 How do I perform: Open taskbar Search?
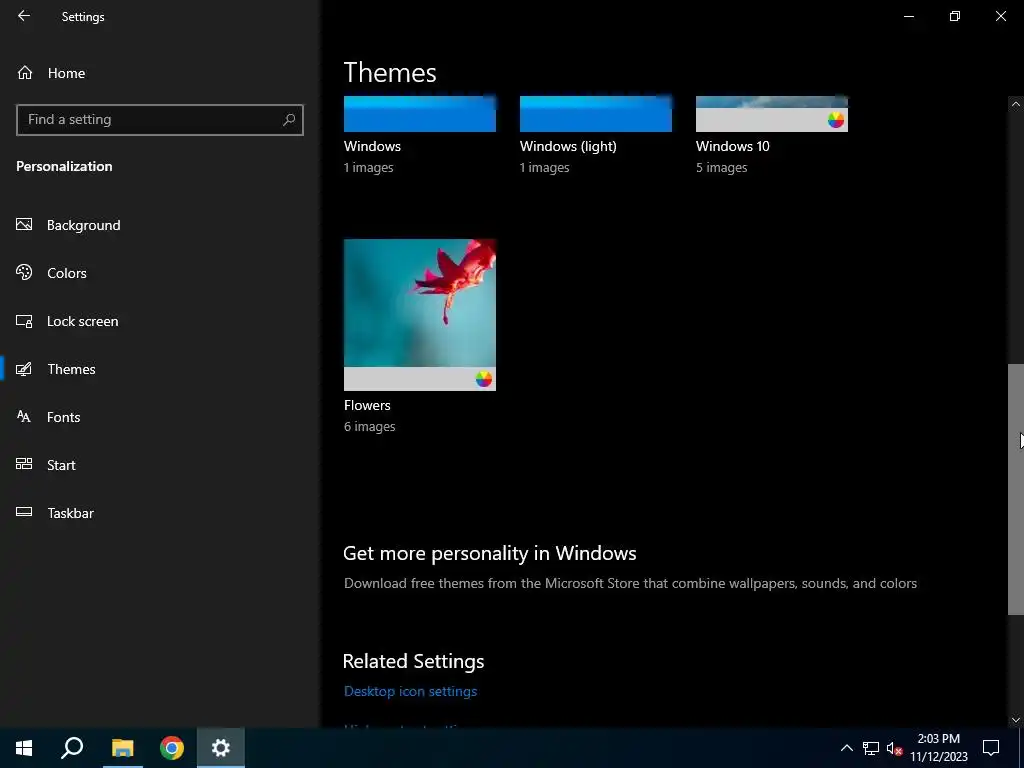pos(72,748)
